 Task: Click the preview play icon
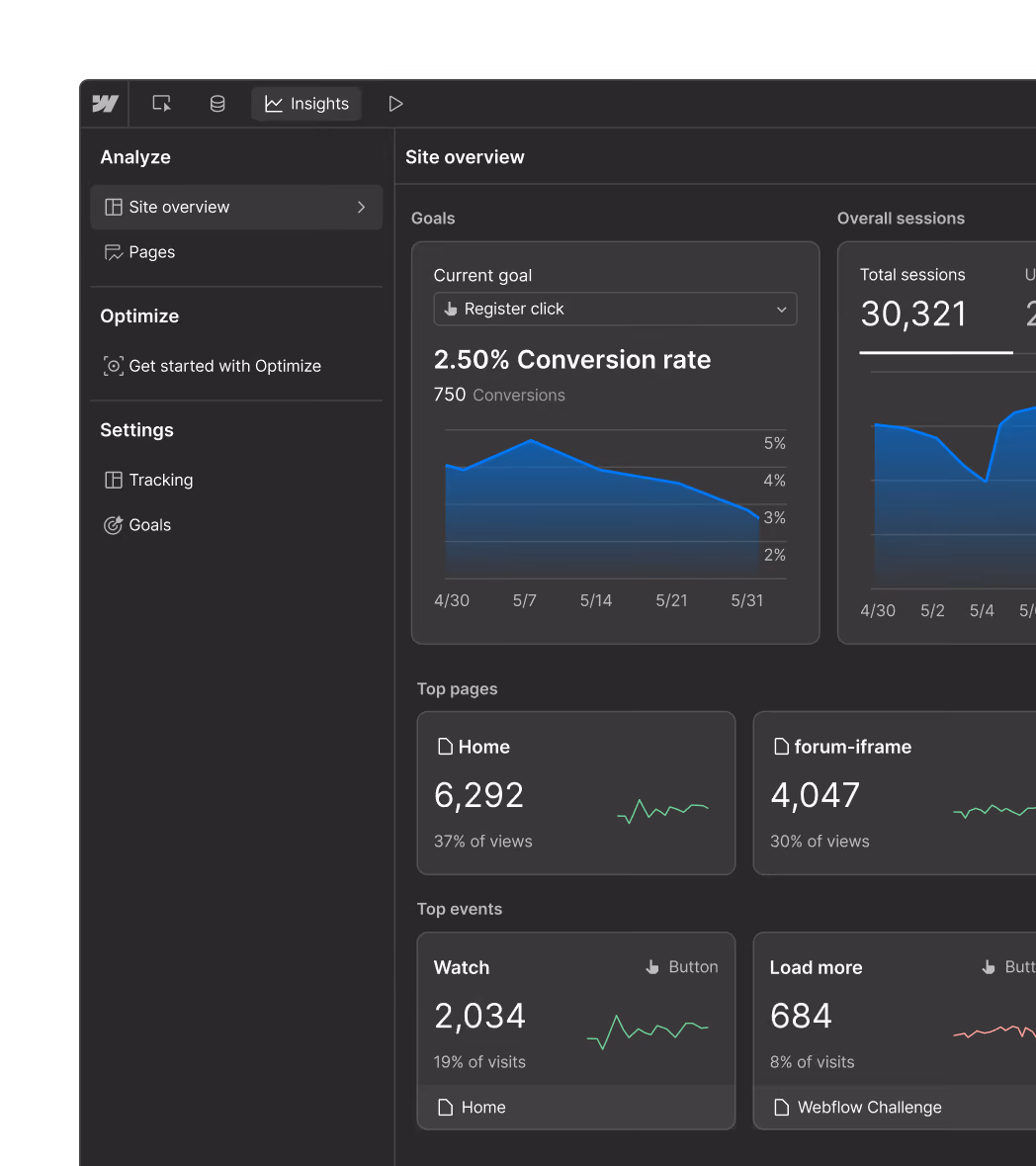pos(395,104)
